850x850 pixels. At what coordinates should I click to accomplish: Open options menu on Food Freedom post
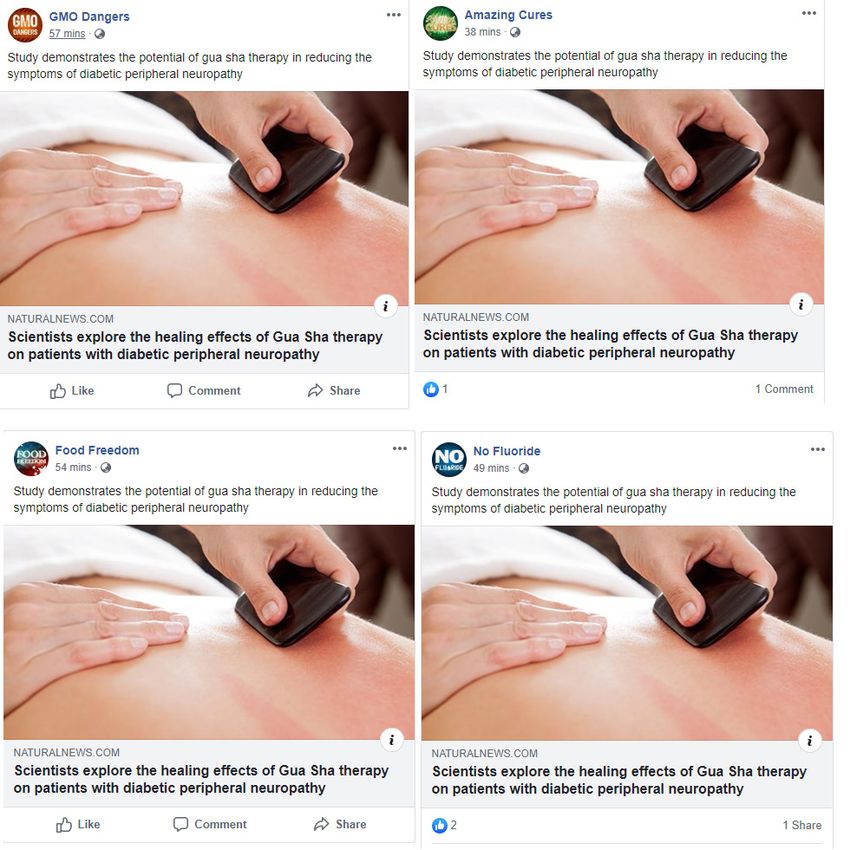coord(400,448)
